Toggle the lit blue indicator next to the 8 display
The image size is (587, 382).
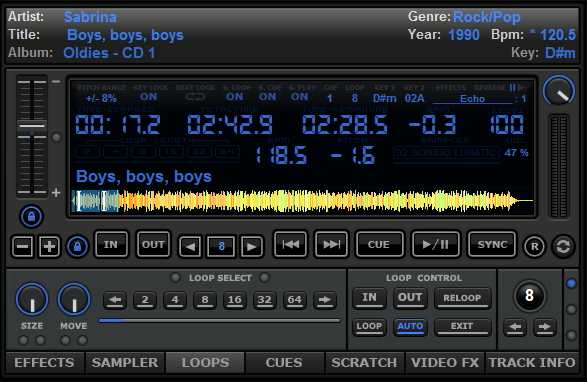(571, 284)
